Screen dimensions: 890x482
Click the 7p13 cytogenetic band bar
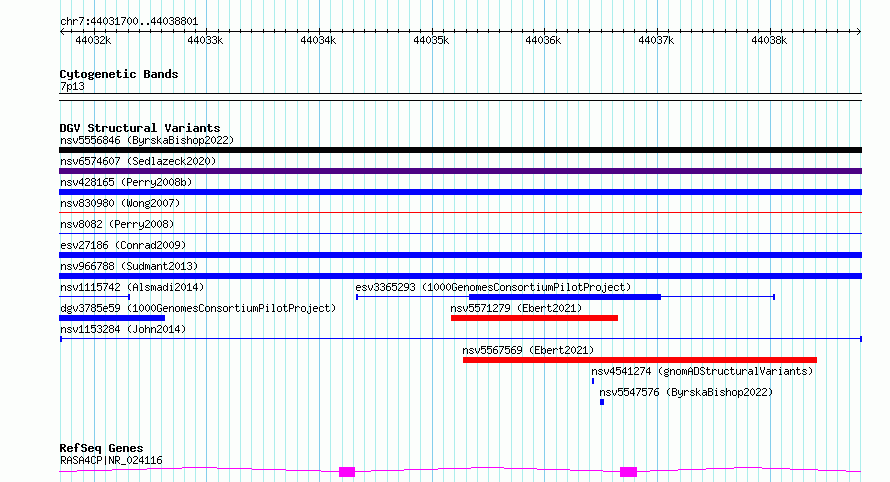point(460,97)
